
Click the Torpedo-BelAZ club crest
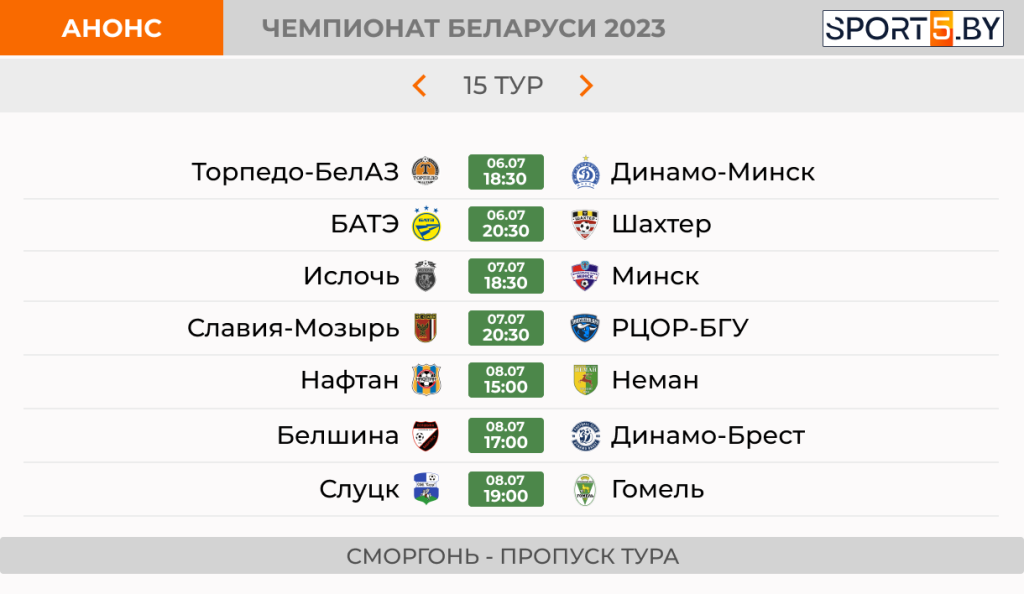tap(426, 172)
